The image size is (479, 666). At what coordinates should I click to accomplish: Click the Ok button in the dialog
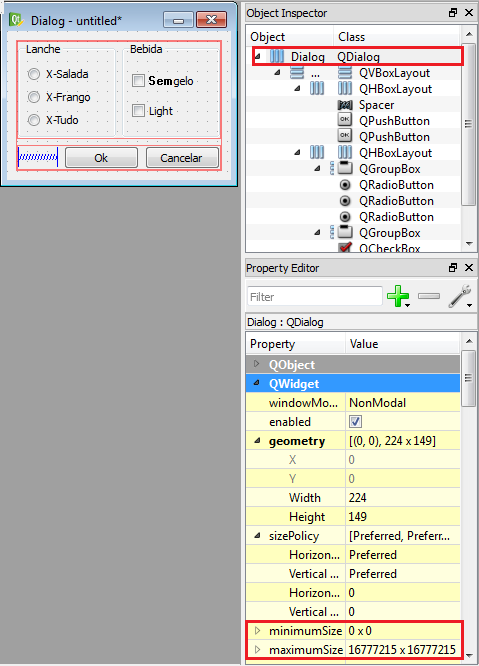coord(101,158)
